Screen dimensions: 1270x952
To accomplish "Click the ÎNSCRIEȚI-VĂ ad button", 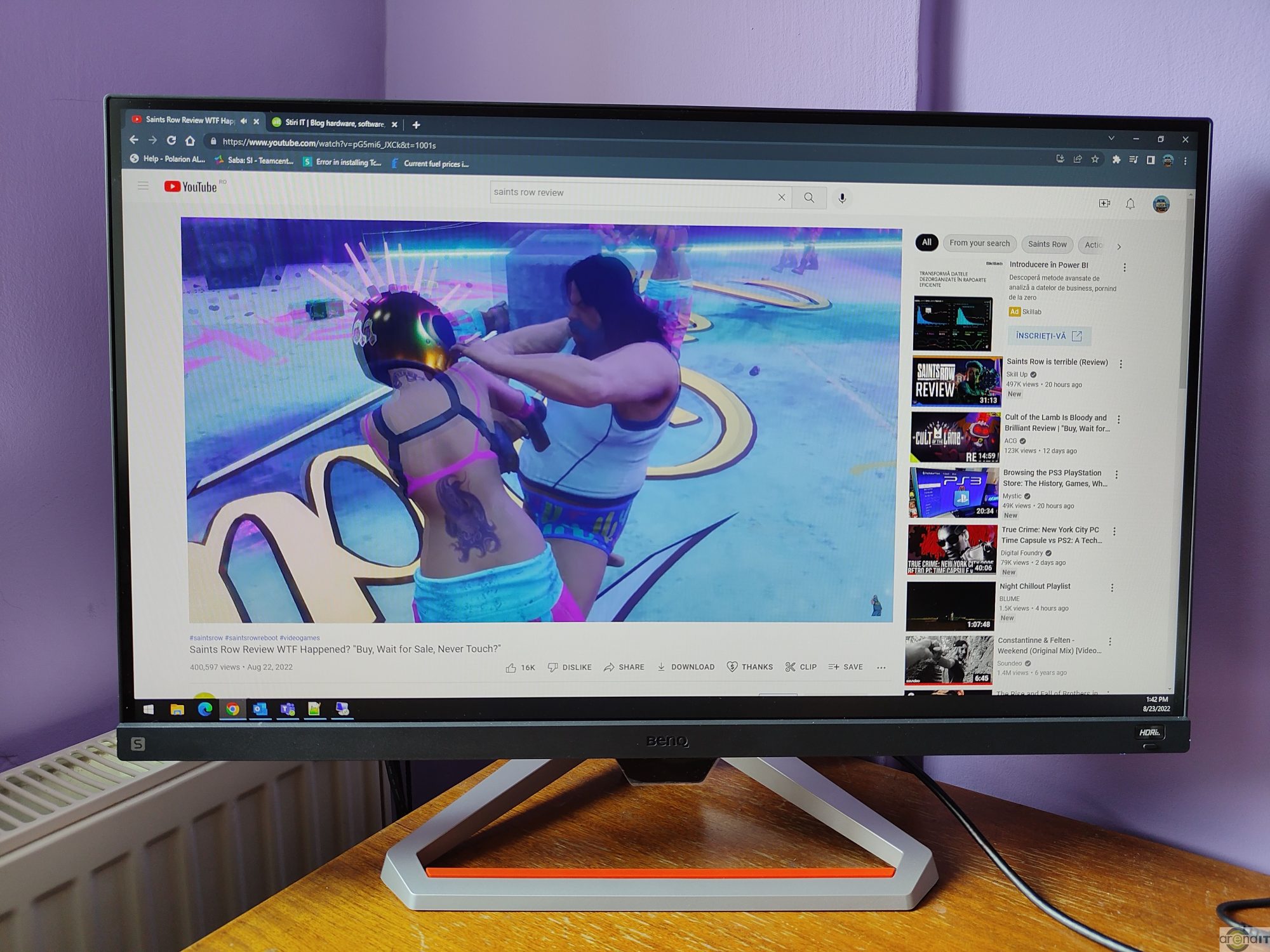I will (1048, 336).
